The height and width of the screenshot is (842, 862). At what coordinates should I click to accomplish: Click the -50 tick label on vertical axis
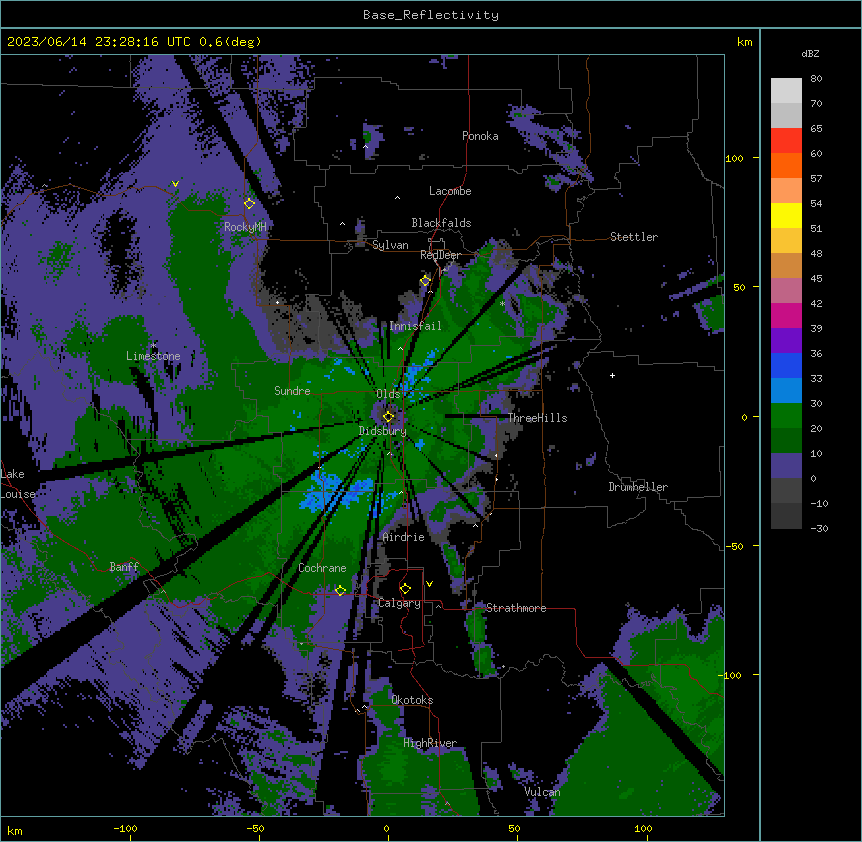pos(733,546)
